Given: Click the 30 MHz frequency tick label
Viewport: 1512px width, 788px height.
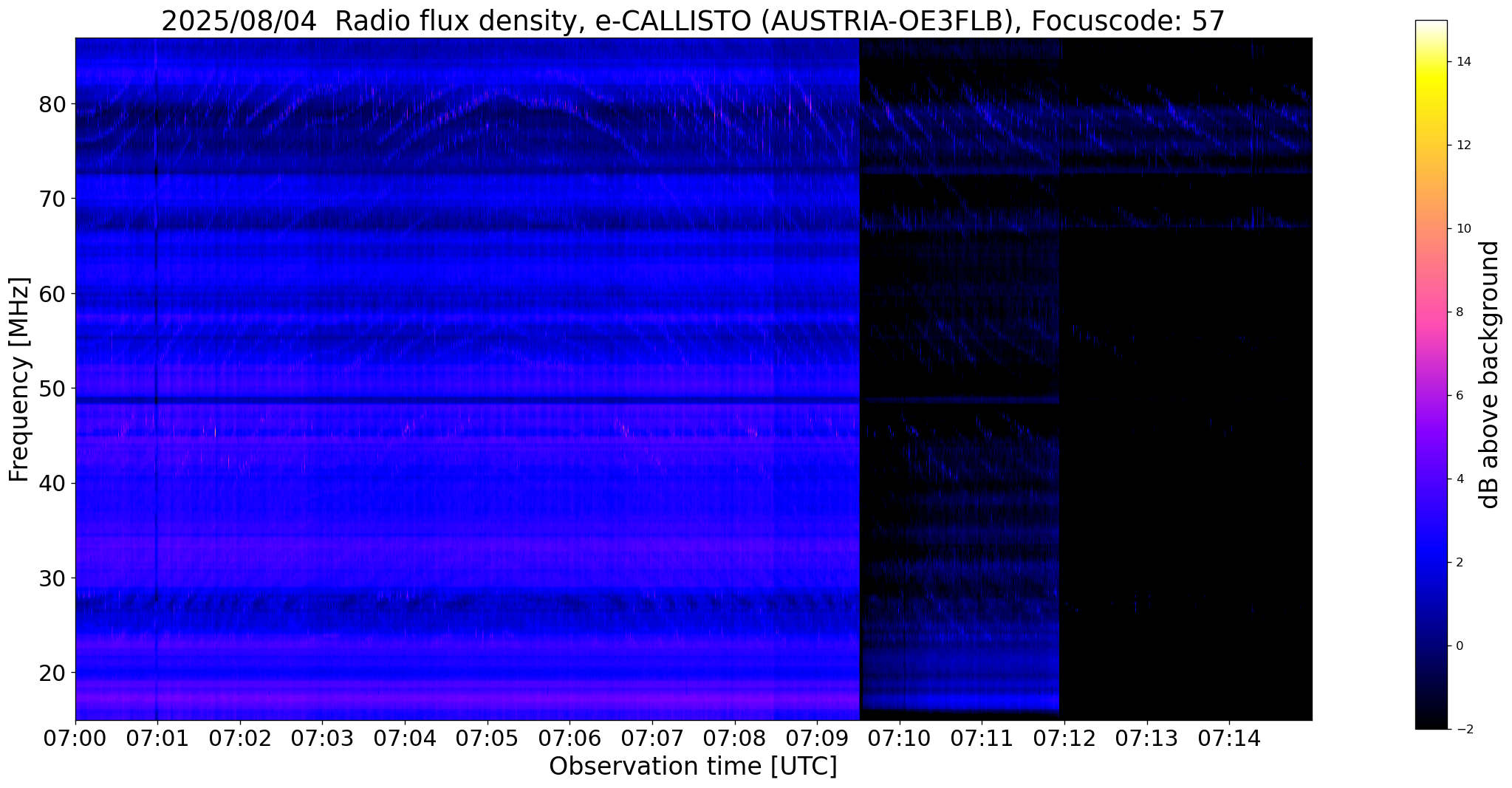Looking at the screenshot, I should (x=52, y=578).
